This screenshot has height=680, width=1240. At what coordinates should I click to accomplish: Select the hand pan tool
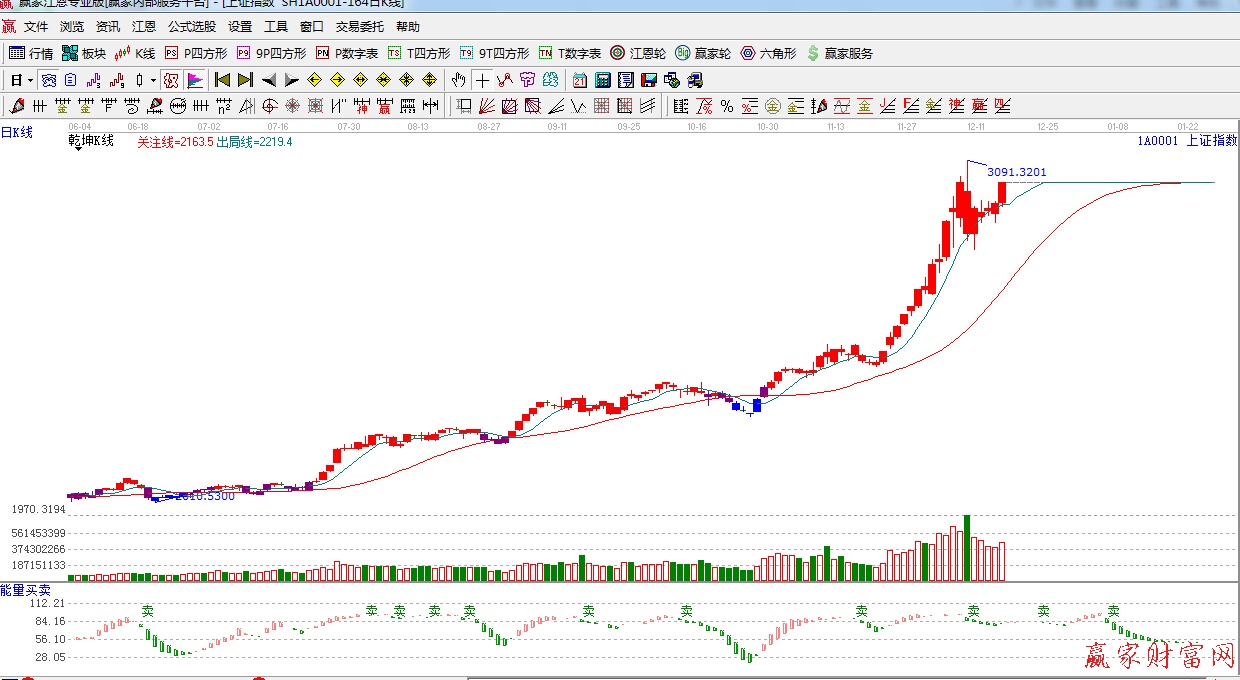458,80
